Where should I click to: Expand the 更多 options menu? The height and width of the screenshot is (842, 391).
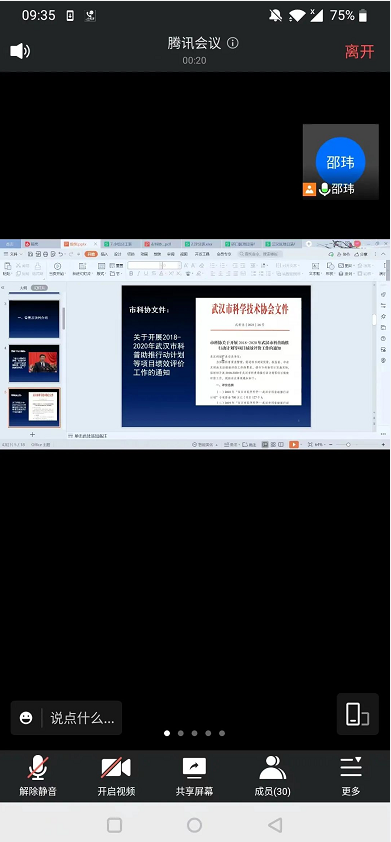pyautogui.click(x=351, y=775)
